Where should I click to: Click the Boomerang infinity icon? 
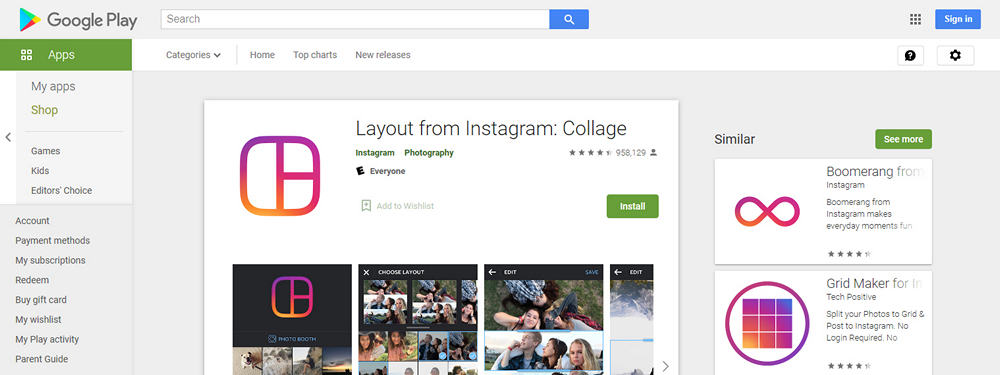coord(767,211)
